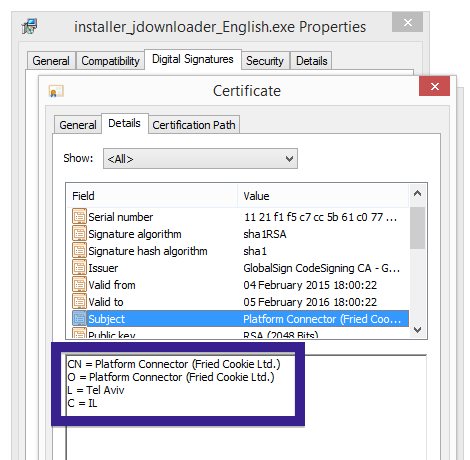Click the Signature hash algorithm field icon
This screenshot has height=460, width=470.
79,250
